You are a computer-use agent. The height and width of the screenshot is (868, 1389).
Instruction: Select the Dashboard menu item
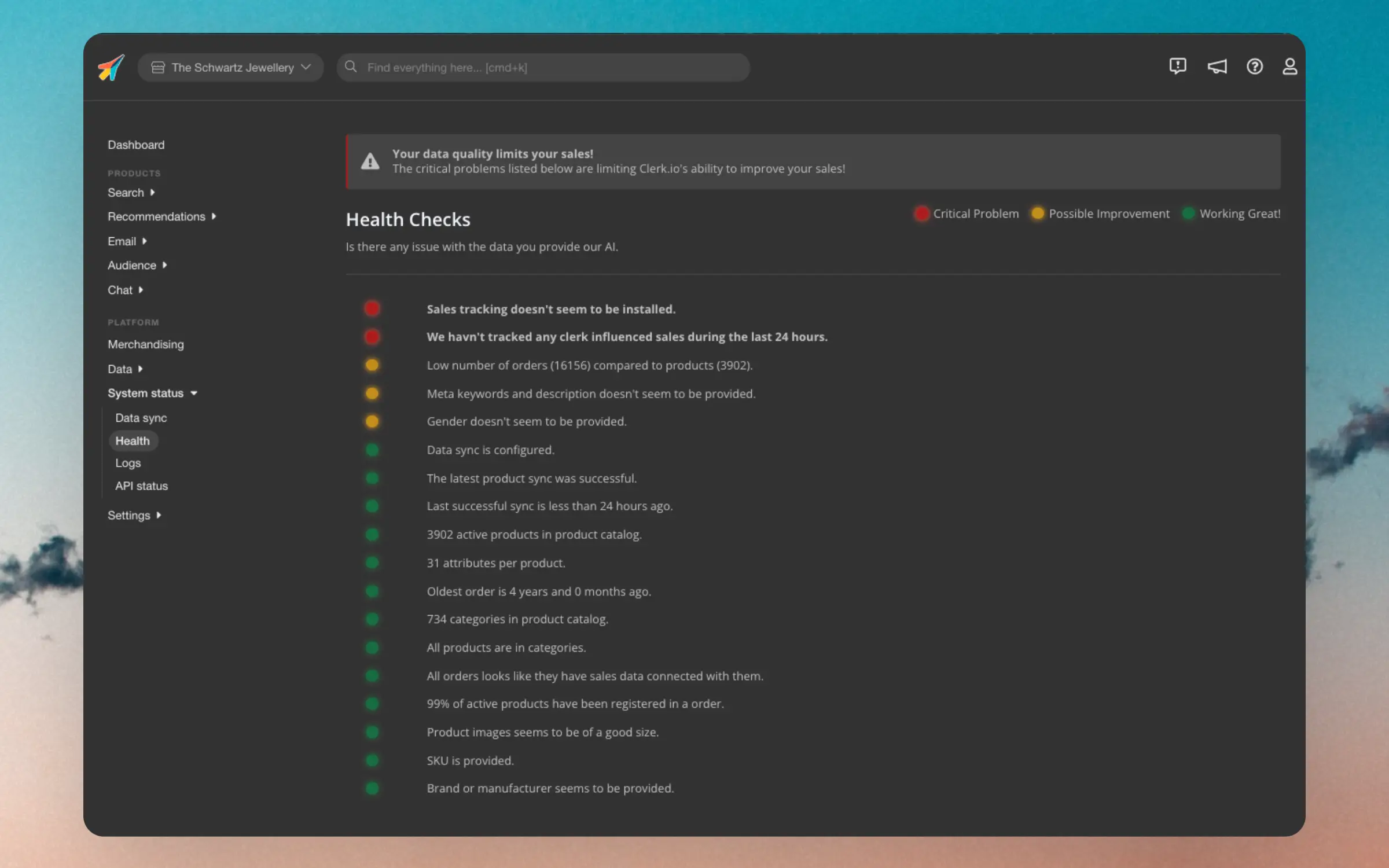(136, 145)
